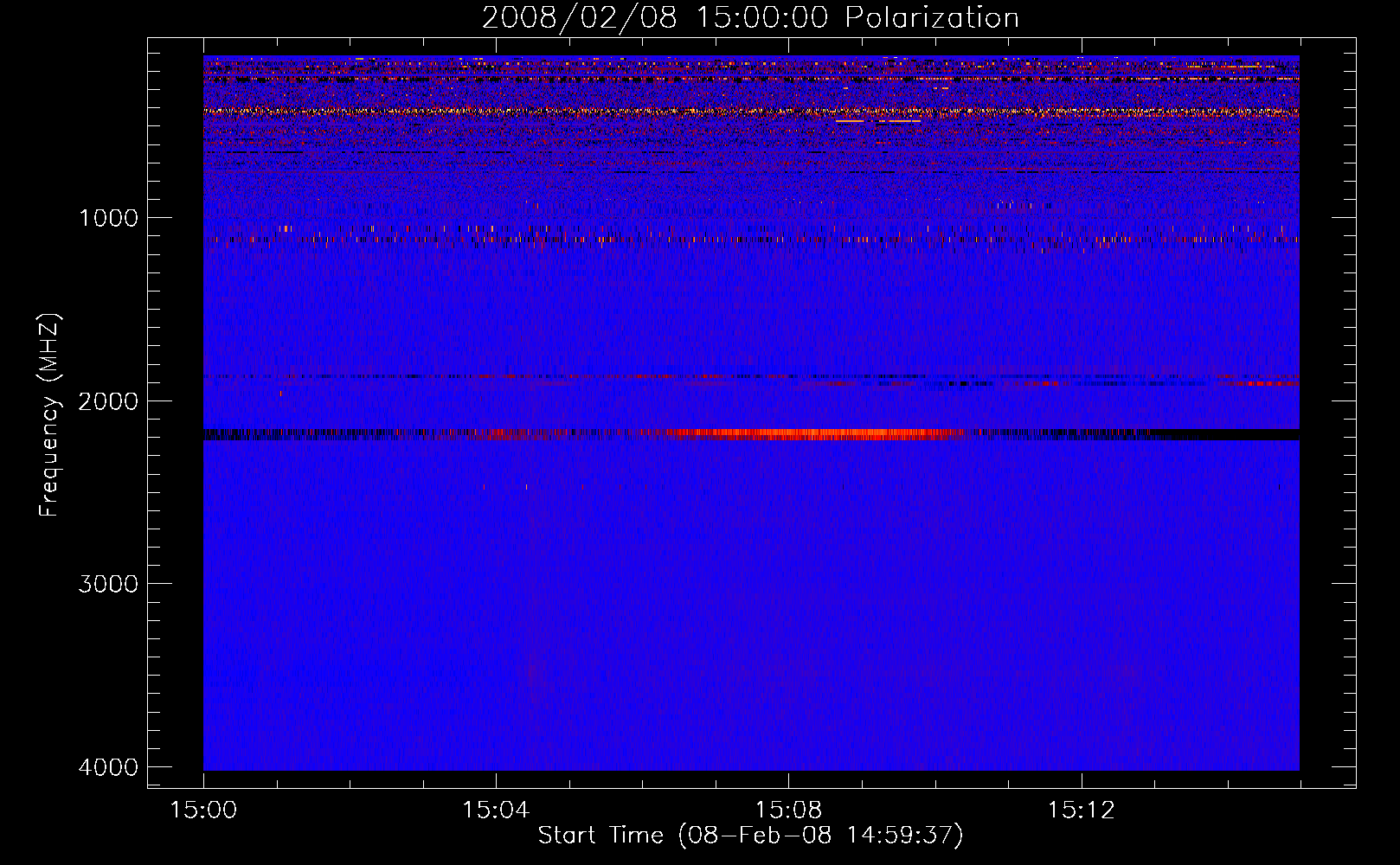The height and width of the screenshot is (865, 1400).
Task: Click the black band at 2200 MHz after 15:12
Action: pos(1224,434)
